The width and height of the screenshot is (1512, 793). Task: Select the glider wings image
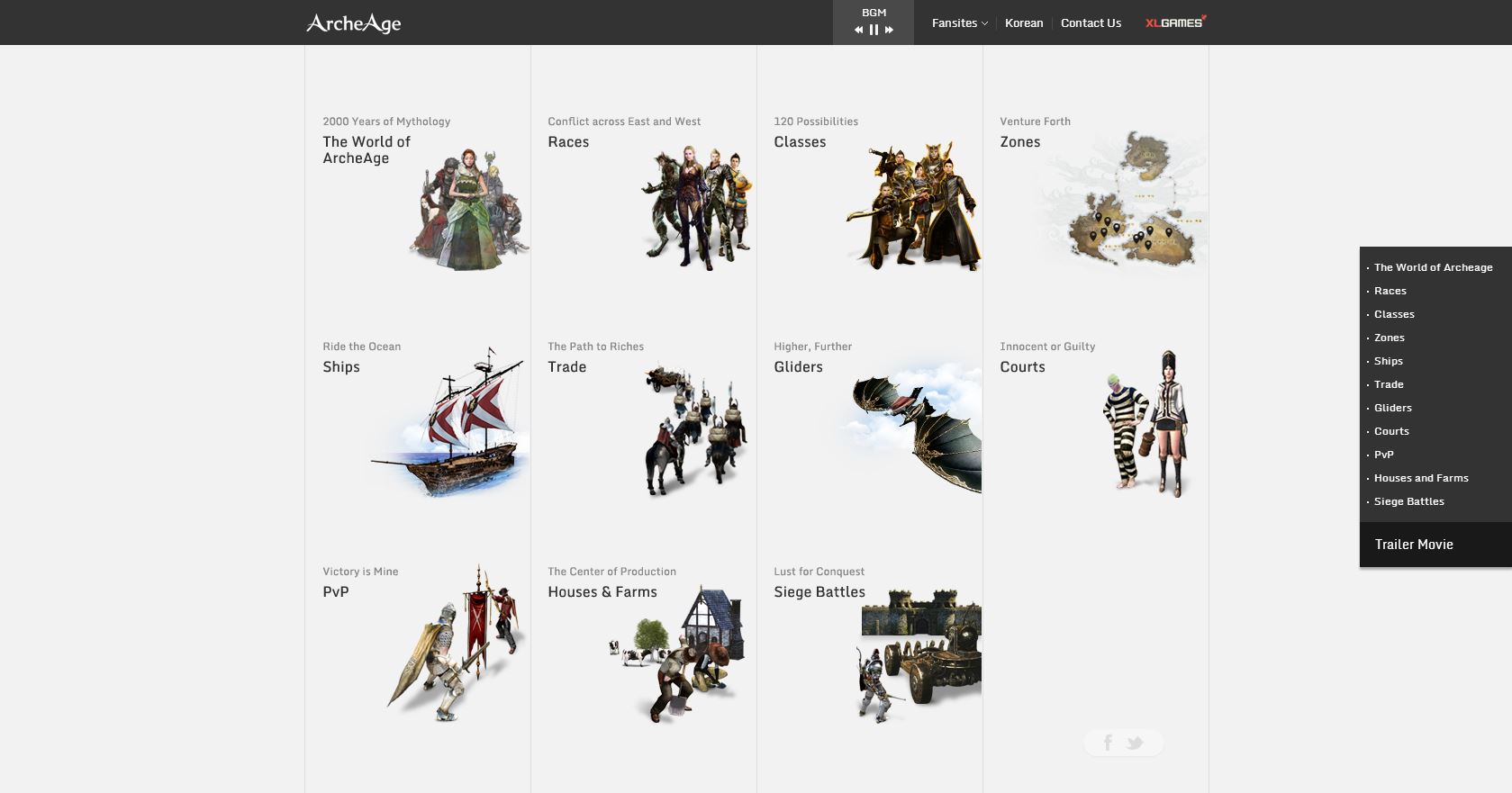pyautogui.click(x=914, y=428)
